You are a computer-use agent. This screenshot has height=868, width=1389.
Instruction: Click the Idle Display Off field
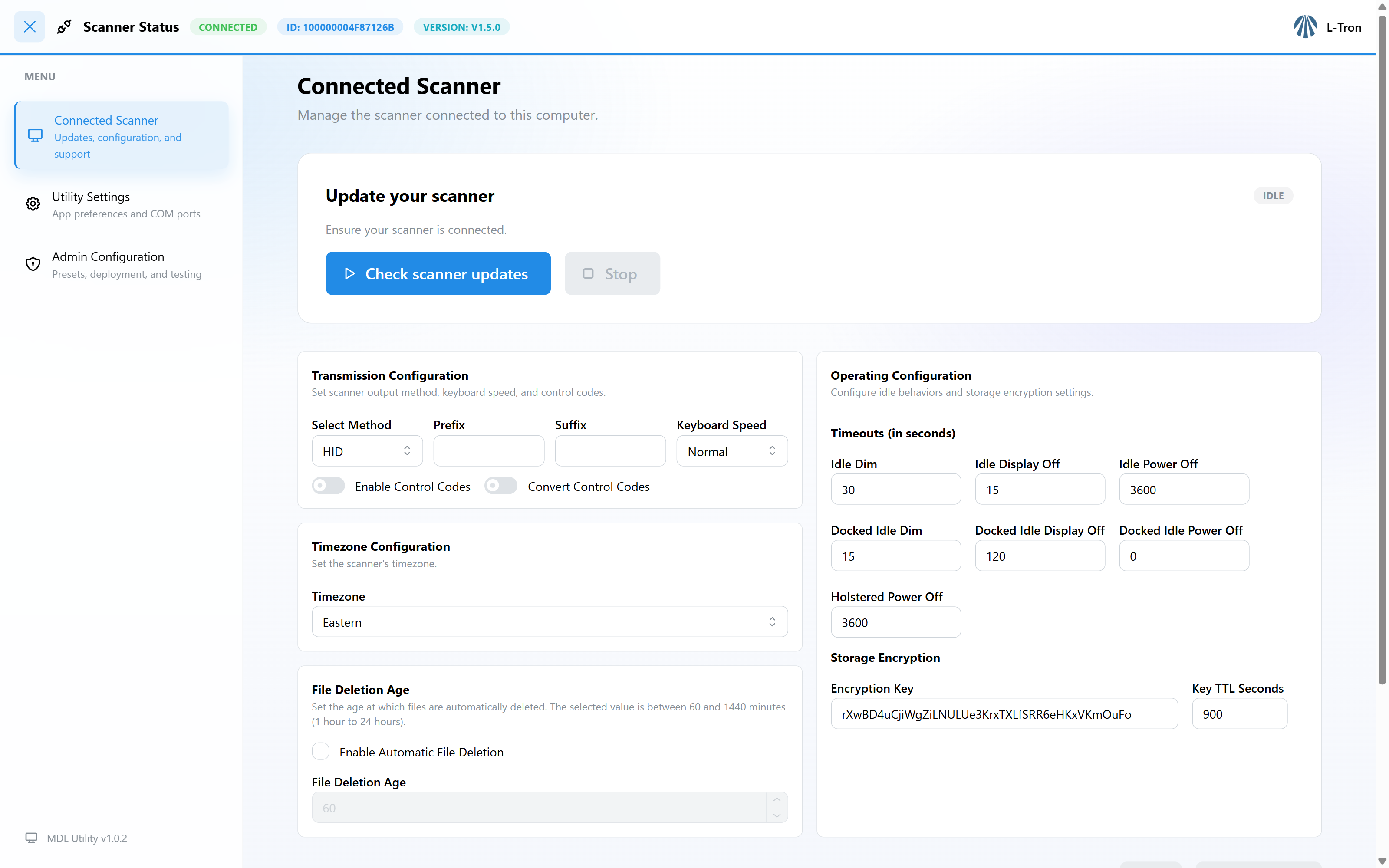[x=1040, y=489]
